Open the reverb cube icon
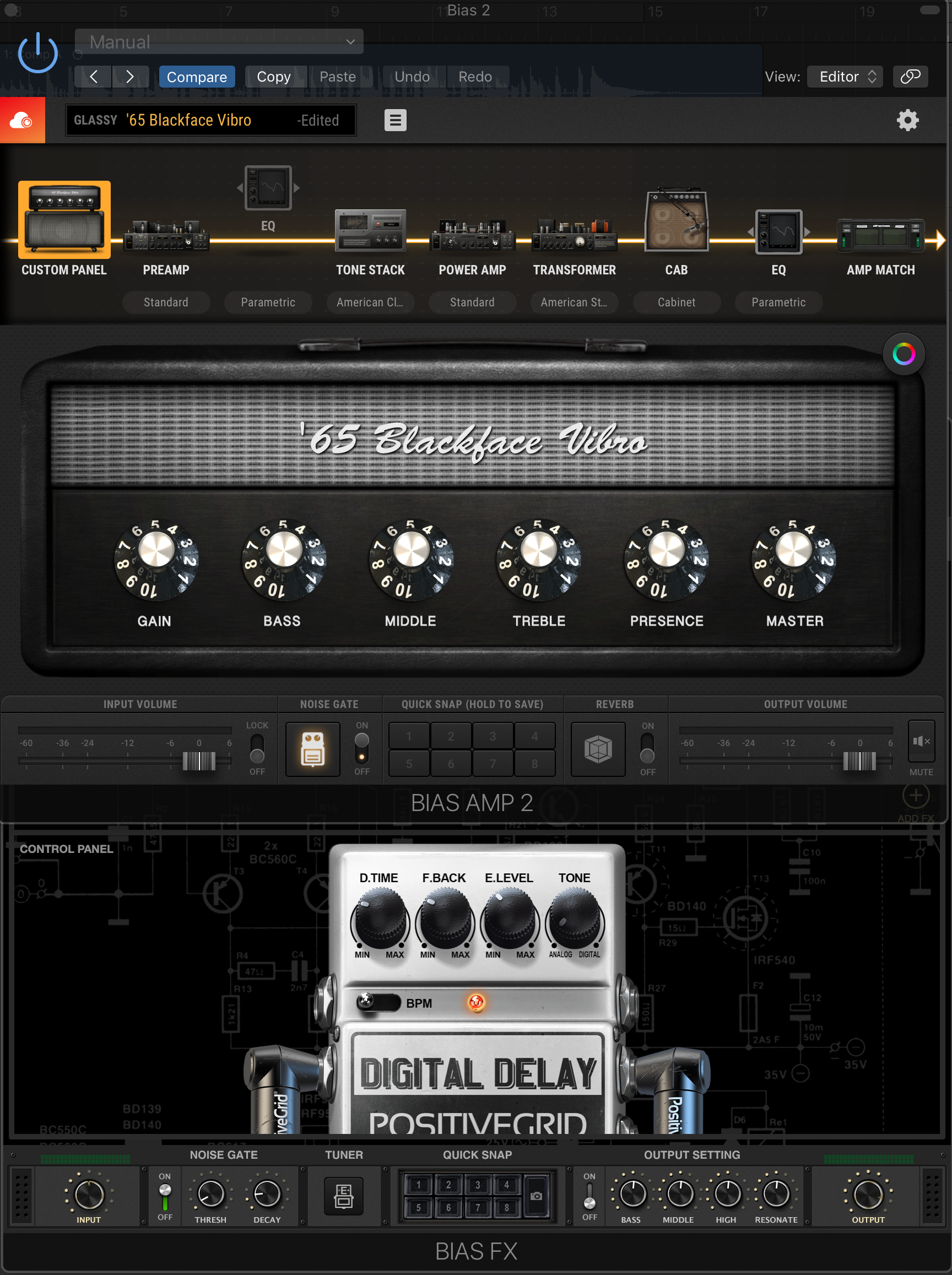The width and height of the screenshot is (952, 1275). (x=598, y=749)
